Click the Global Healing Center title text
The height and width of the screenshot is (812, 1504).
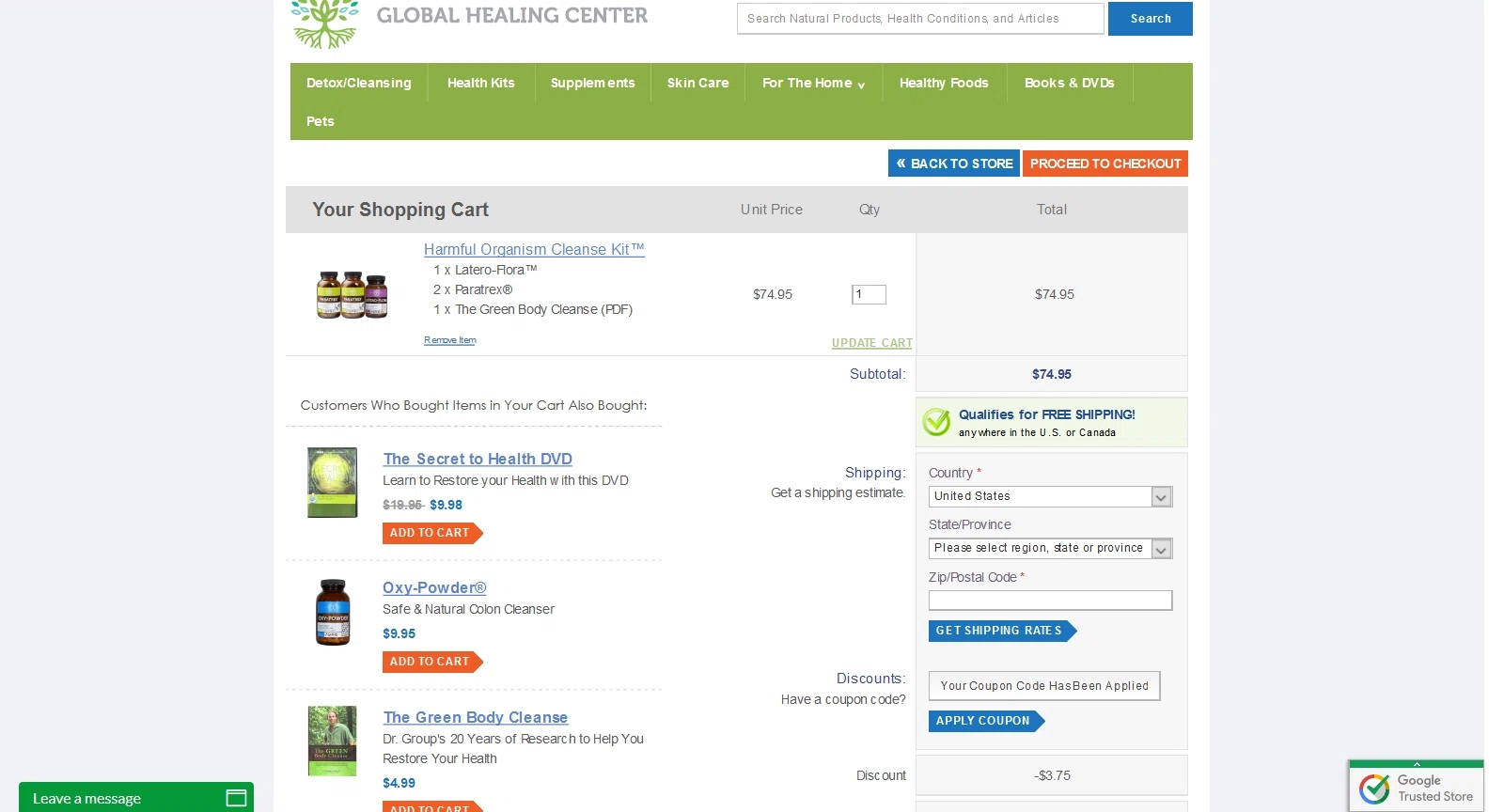pos(512,15)
